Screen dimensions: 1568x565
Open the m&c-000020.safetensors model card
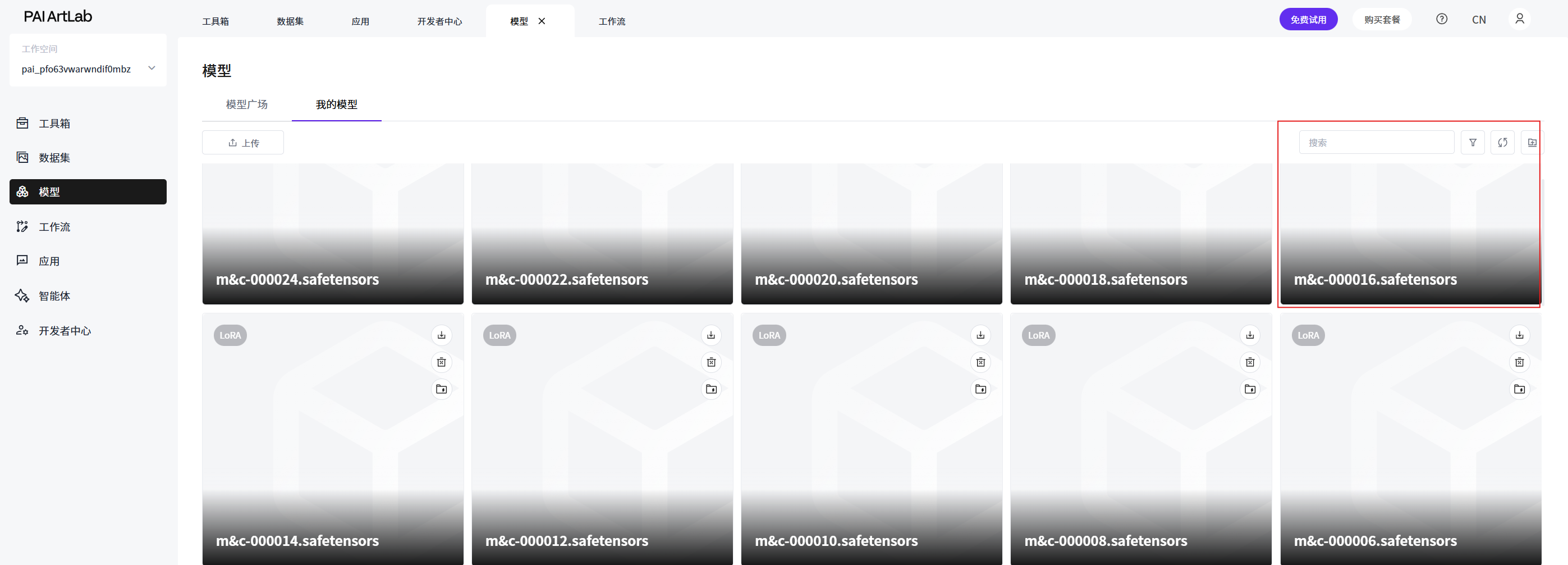[872, 234]
